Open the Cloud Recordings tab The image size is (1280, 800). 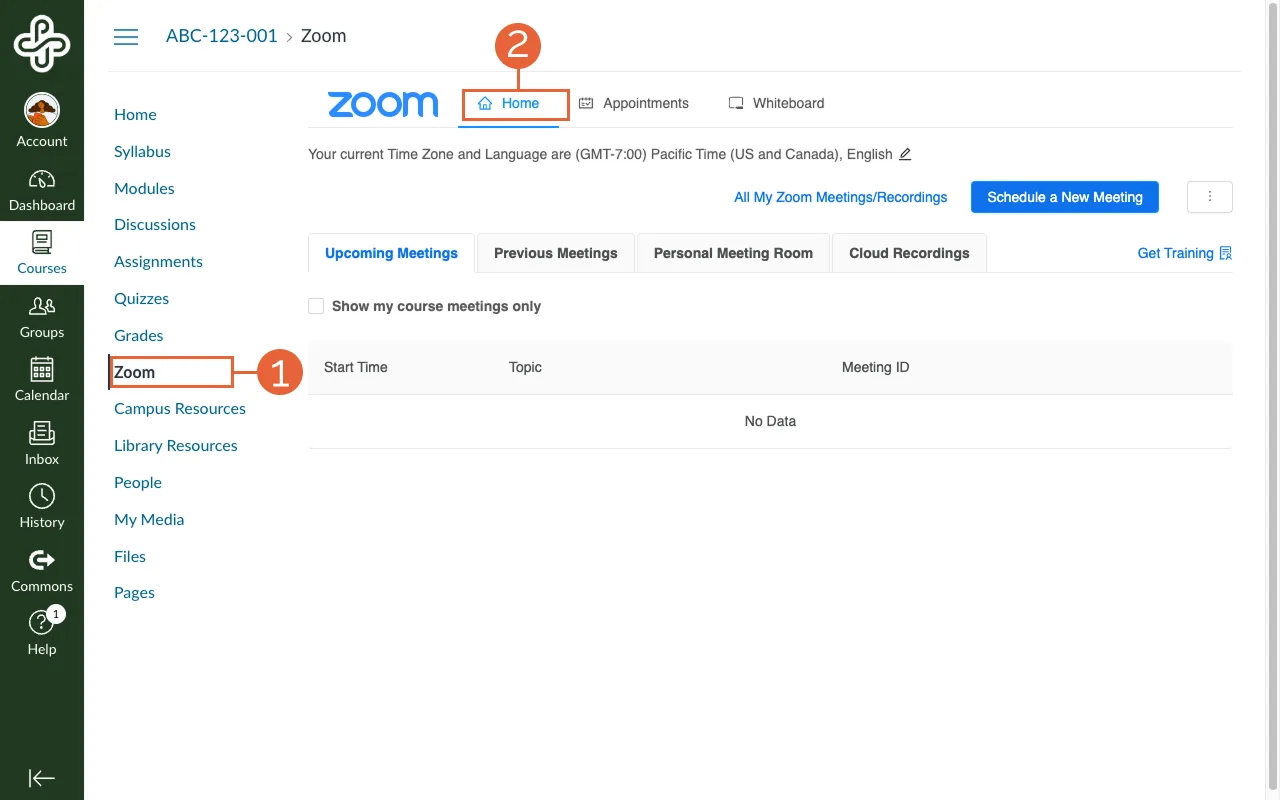pyautogui.click(x=909, y=253)
